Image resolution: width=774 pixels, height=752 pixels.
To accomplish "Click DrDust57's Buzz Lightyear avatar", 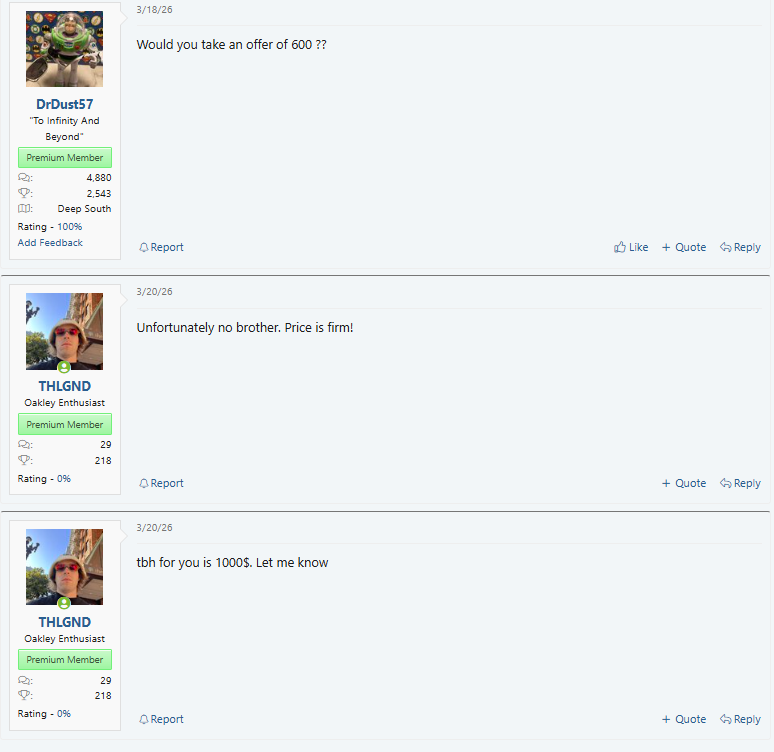I will [65, 49].
